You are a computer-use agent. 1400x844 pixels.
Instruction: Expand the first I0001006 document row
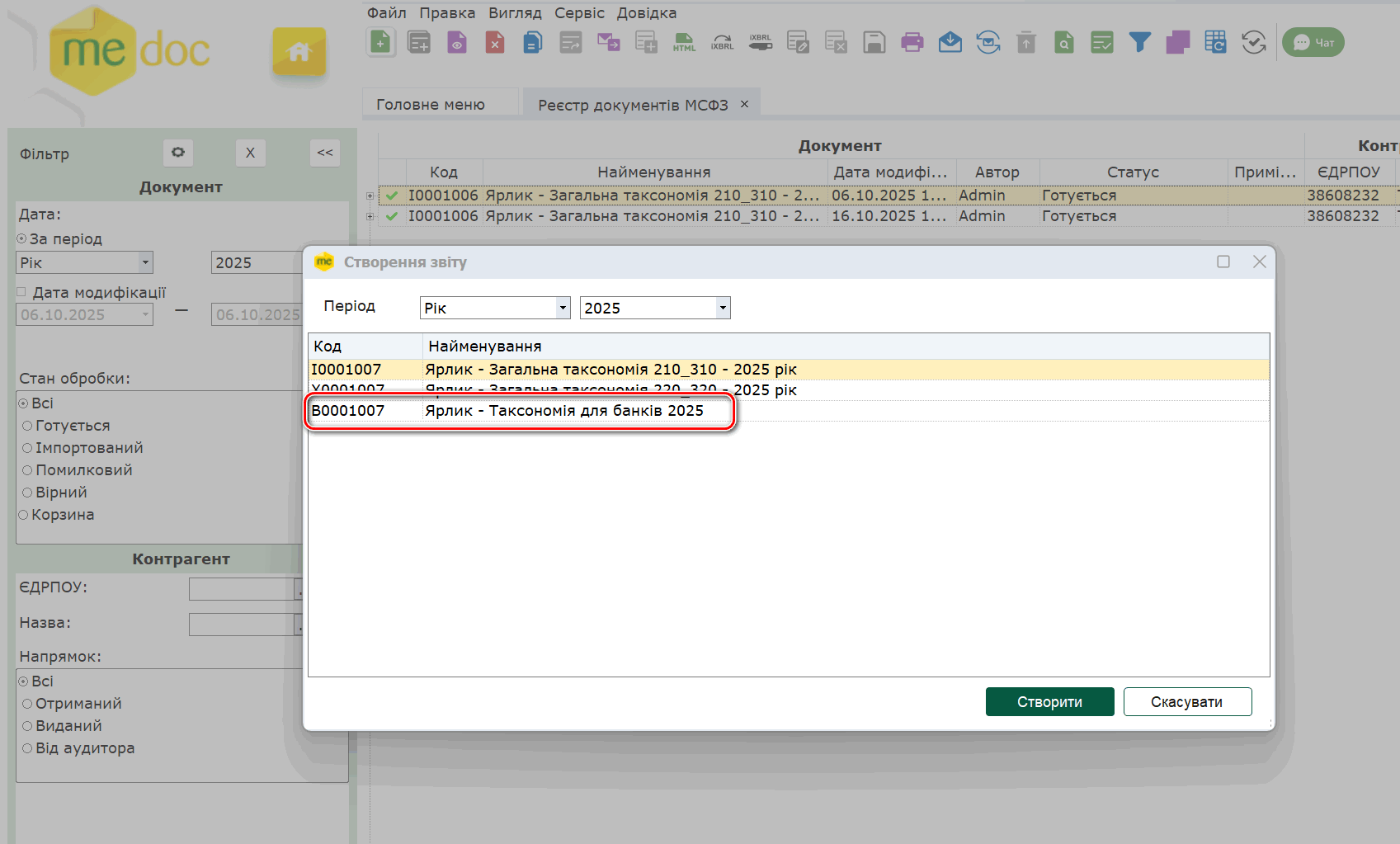tap(370, 196)
